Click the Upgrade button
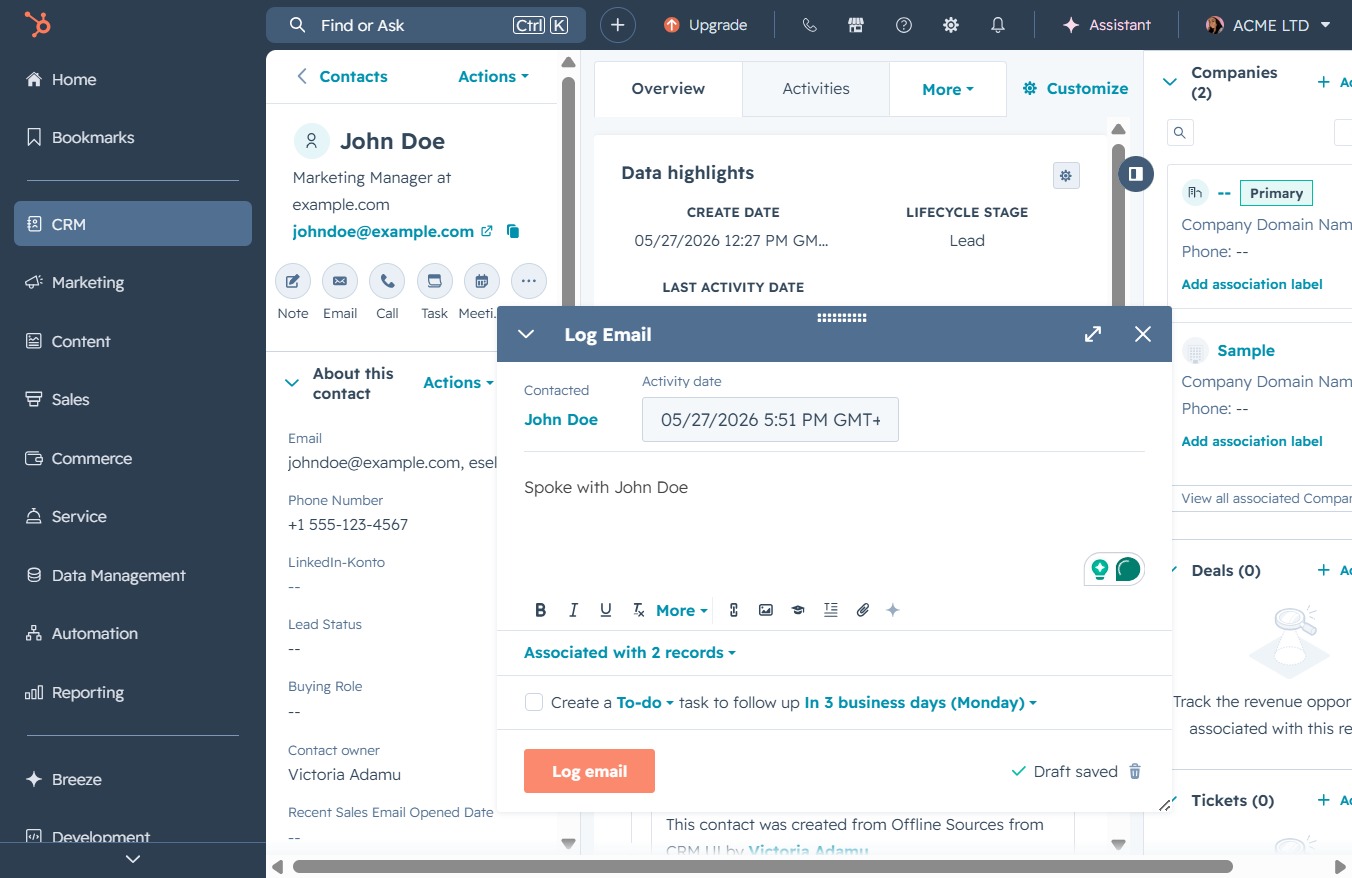This screenshot has height=878, width=1352. coord(706,25)
